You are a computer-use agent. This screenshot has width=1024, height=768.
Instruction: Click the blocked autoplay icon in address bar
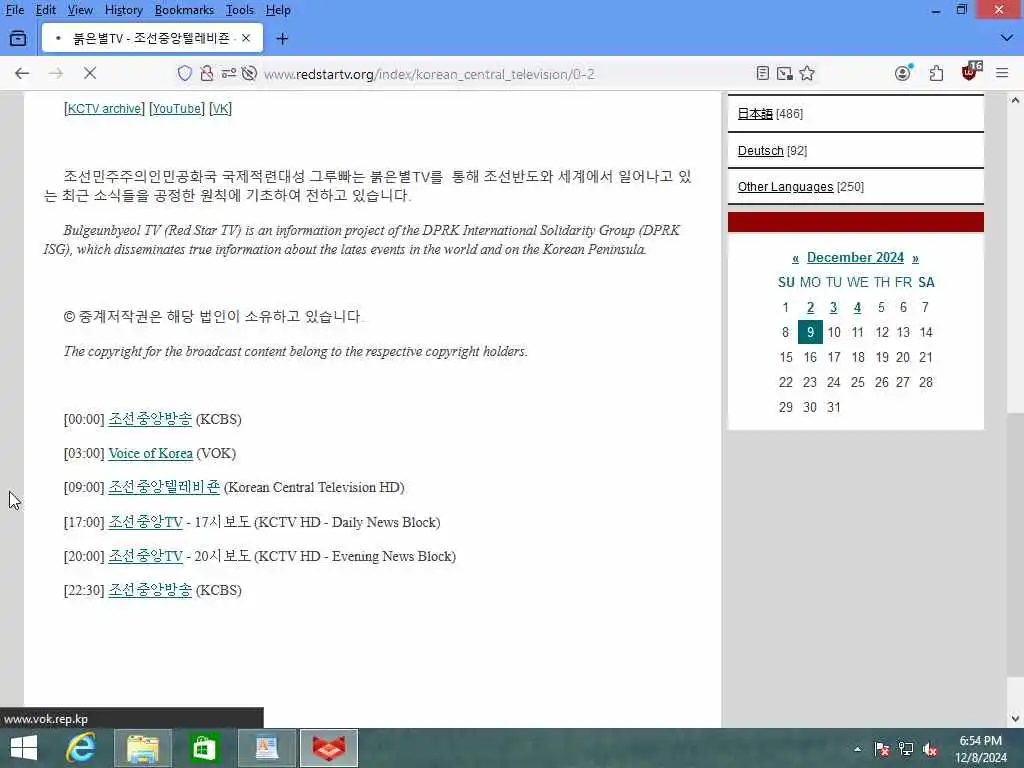249,73
